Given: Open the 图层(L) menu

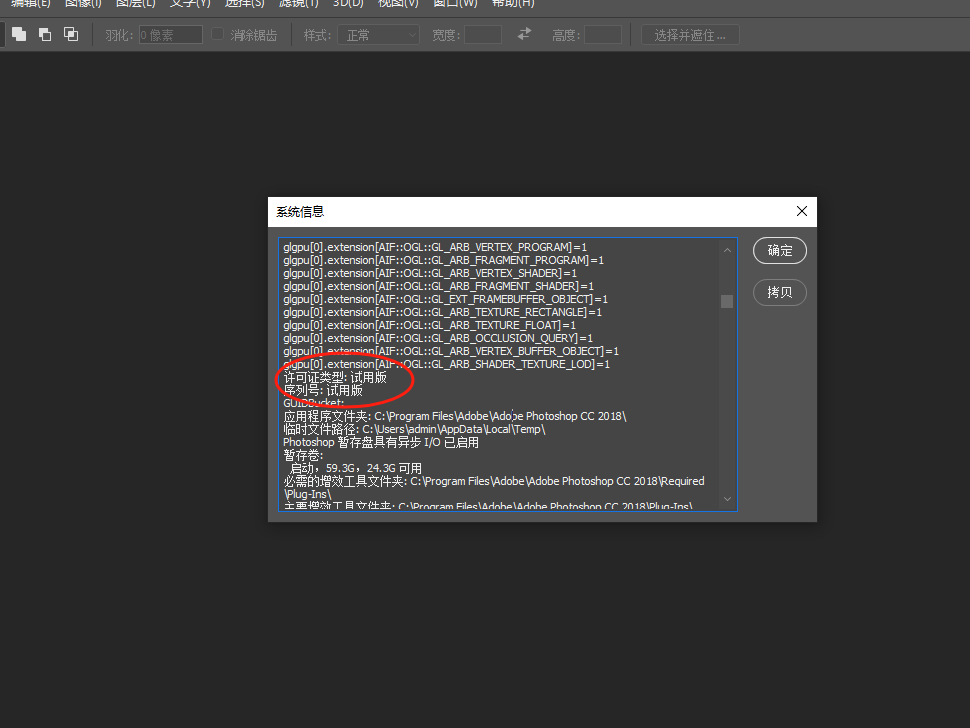Looking at the screenshot, I should coord(135,4).
